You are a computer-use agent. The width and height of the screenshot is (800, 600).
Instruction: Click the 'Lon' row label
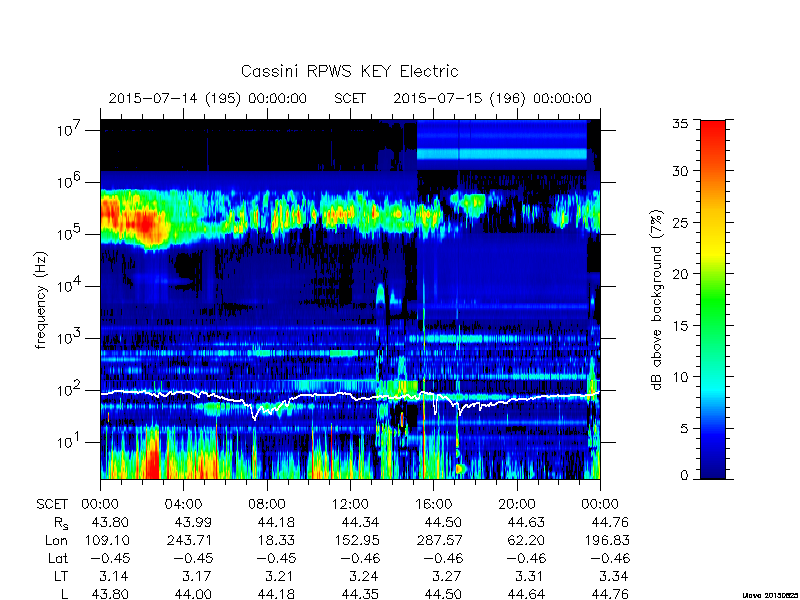click(56, 540)
